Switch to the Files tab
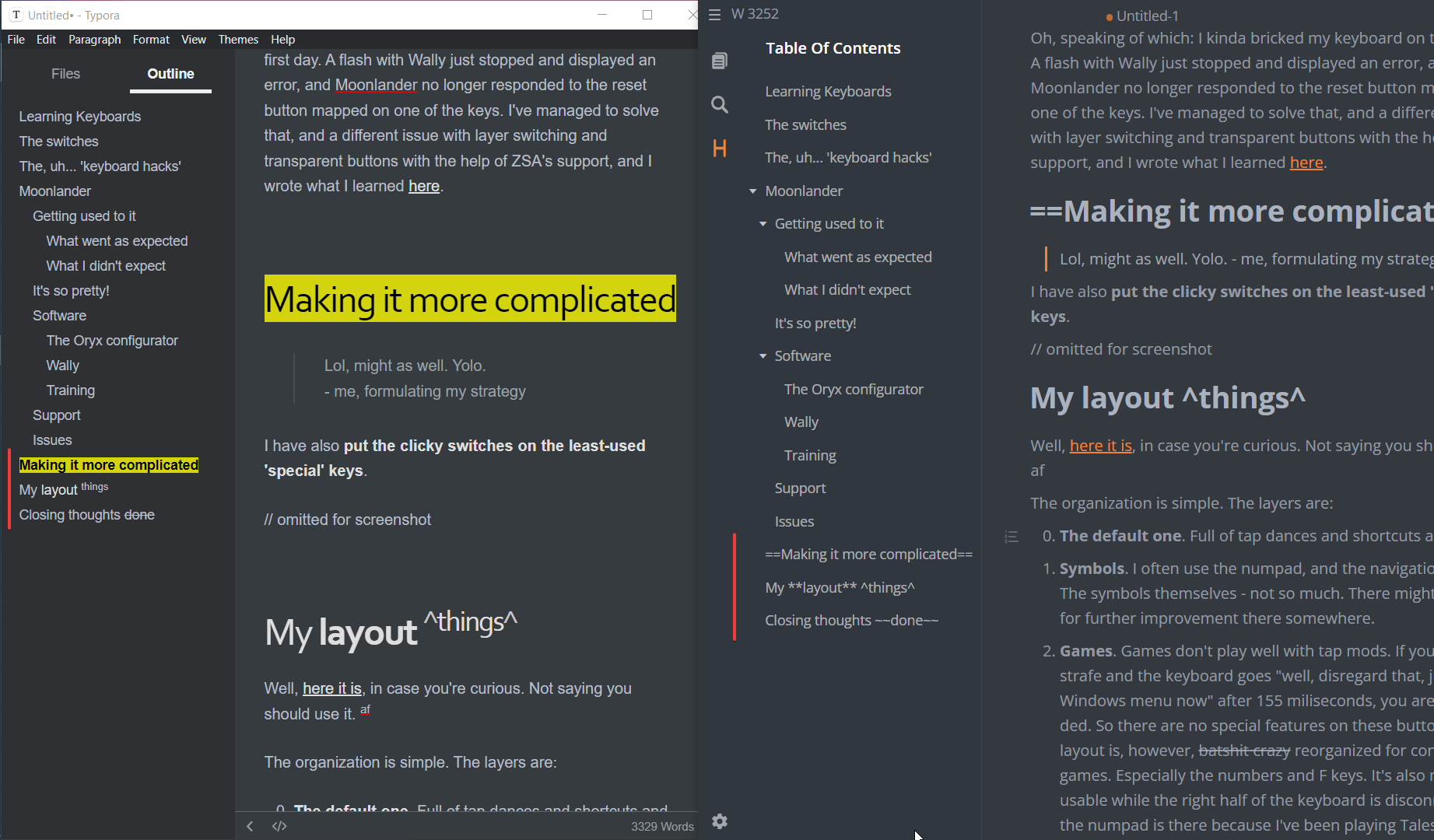 click(65, 73)
